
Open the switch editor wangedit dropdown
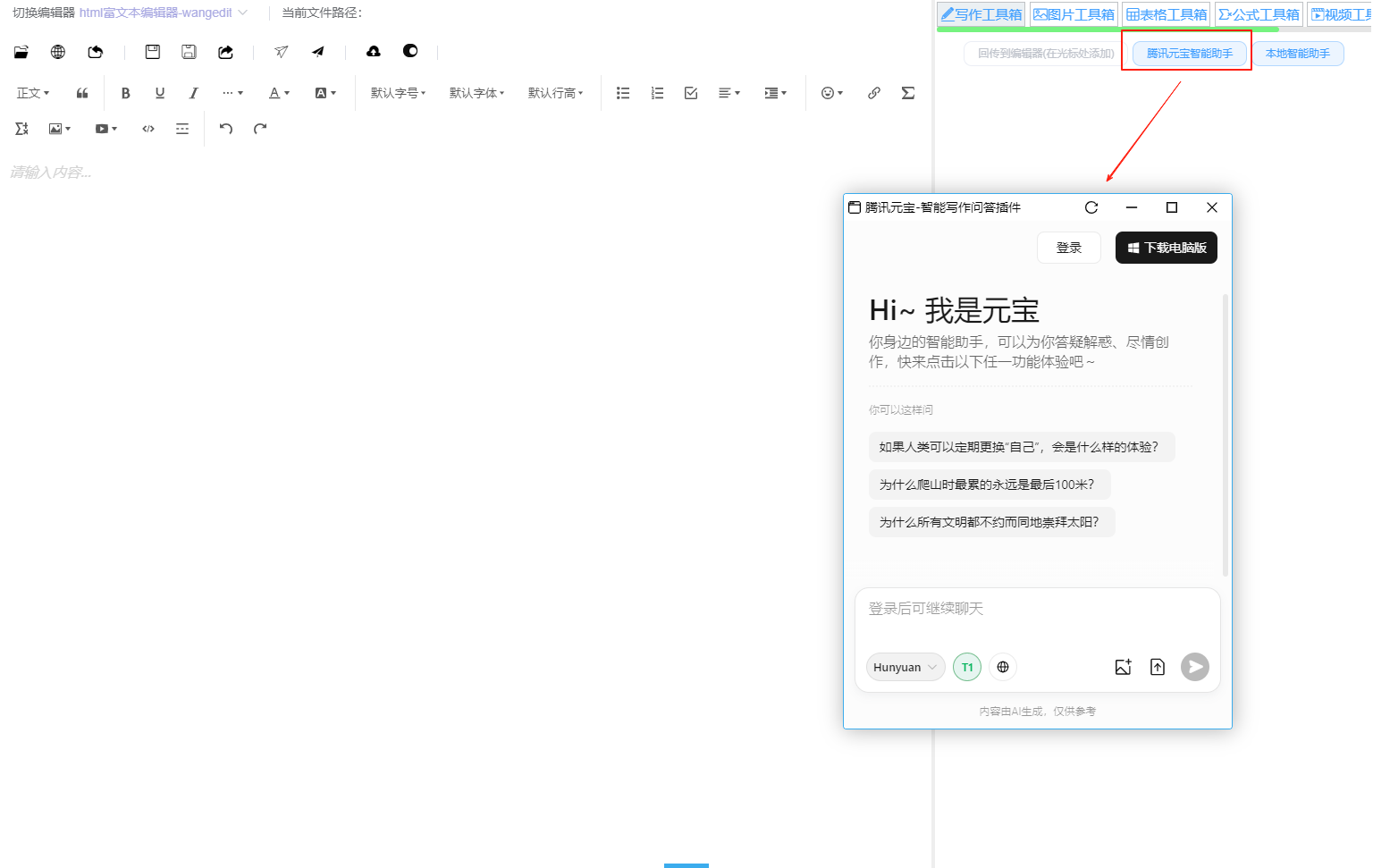click(163, 13)
